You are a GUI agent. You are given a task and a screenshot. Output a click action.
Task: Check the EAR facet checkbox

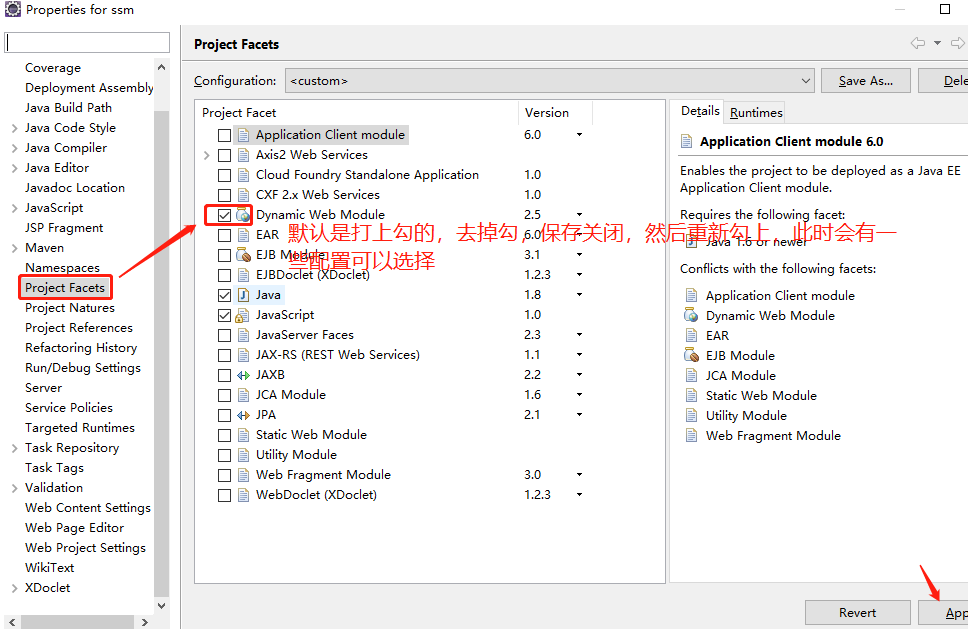(x=225, y=235)
